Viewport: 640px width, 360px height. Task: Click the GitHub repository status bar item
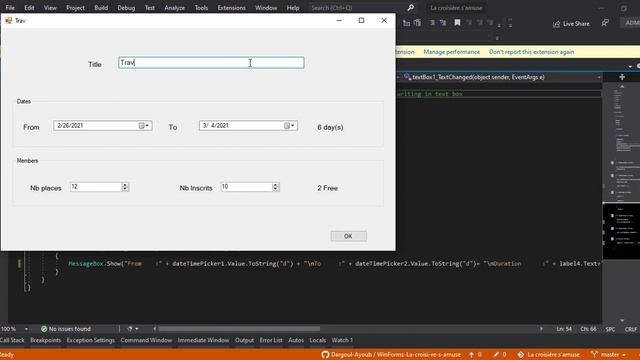[x=391, y=355]
